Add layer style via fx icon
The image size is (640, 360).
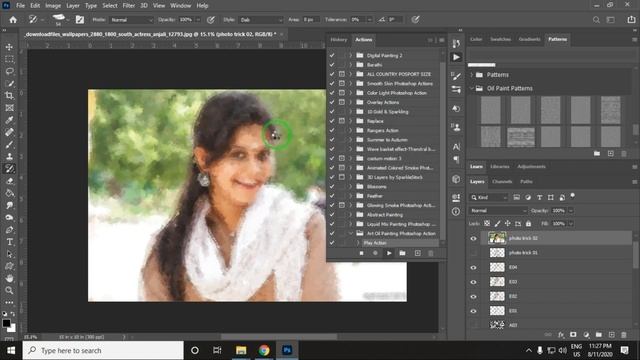pos(561,335)
